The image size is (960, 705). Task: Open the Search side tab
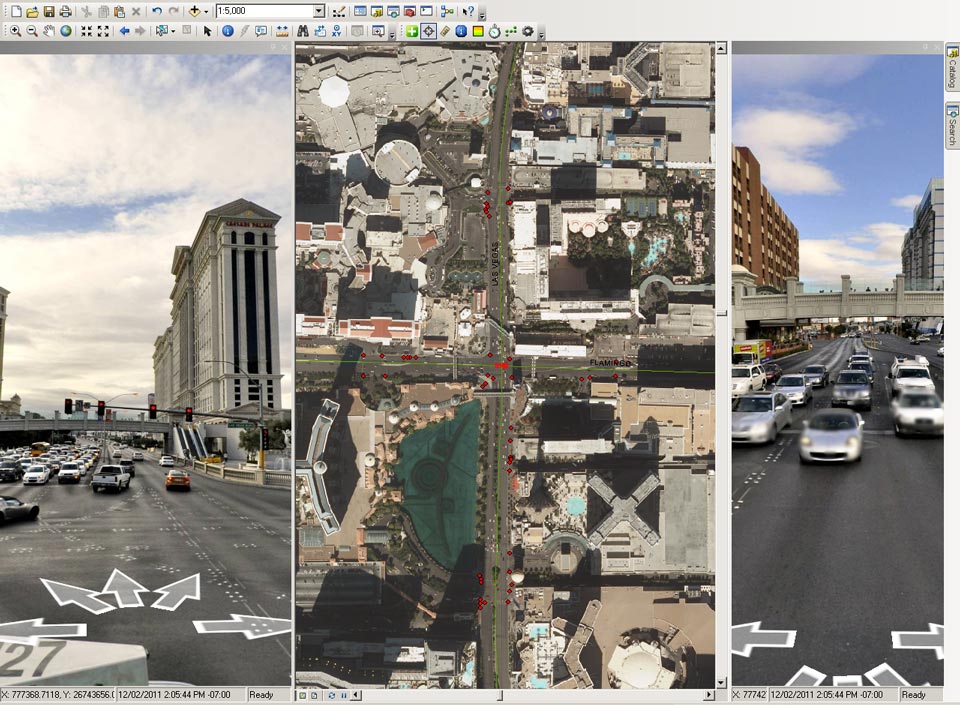point(952,125)
